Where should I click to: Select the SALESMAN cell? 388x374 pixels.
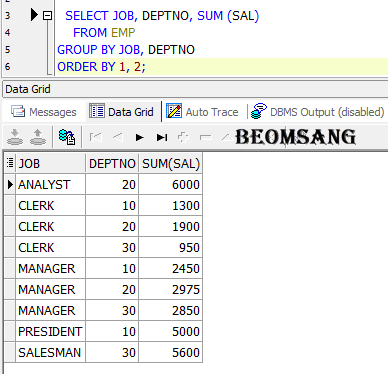50,352
